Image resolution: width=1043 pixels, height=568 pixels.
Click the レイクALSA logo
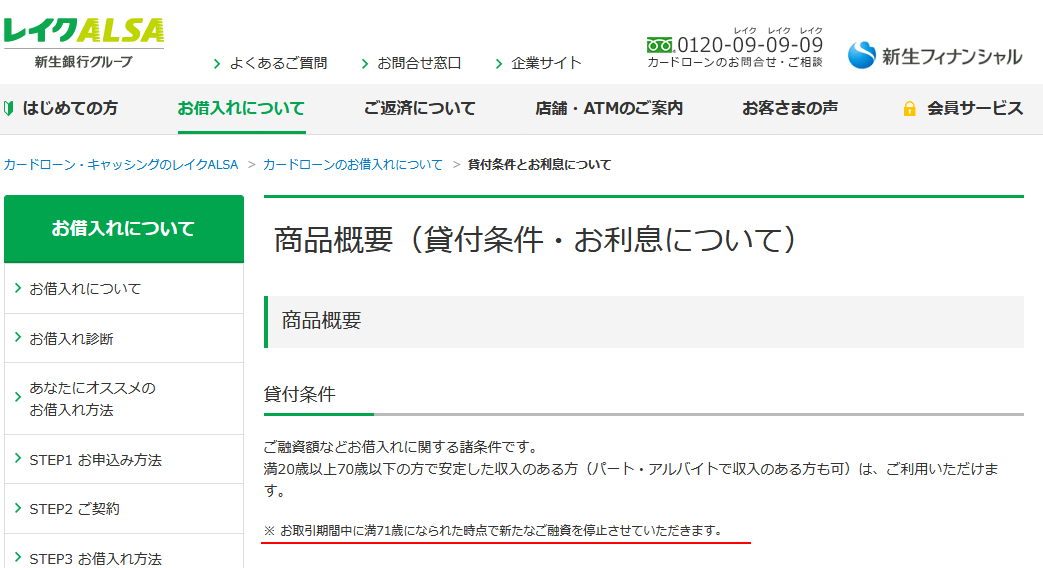(x=84, y=32)
